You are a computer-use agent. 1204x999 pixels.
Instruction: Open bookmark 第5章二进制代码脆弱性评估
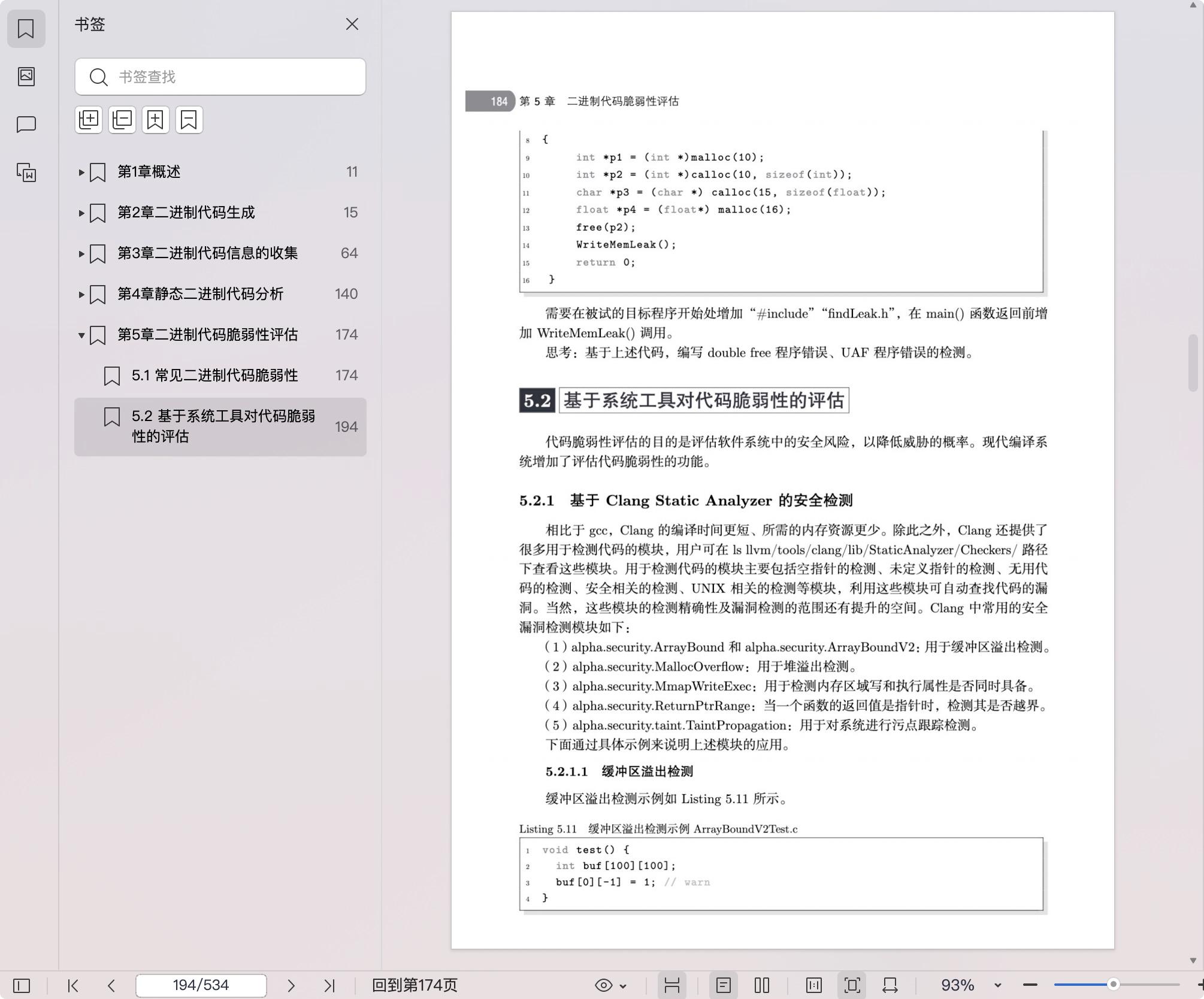208,335
